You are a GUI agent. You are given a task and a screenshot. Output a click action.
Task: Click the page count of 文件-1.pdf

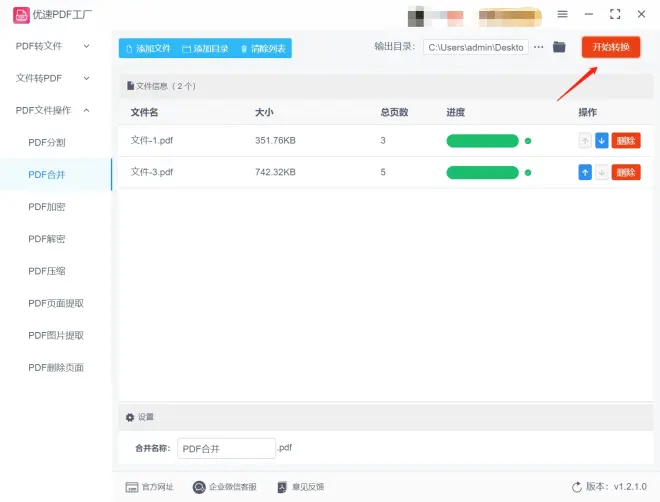[383, 141]
